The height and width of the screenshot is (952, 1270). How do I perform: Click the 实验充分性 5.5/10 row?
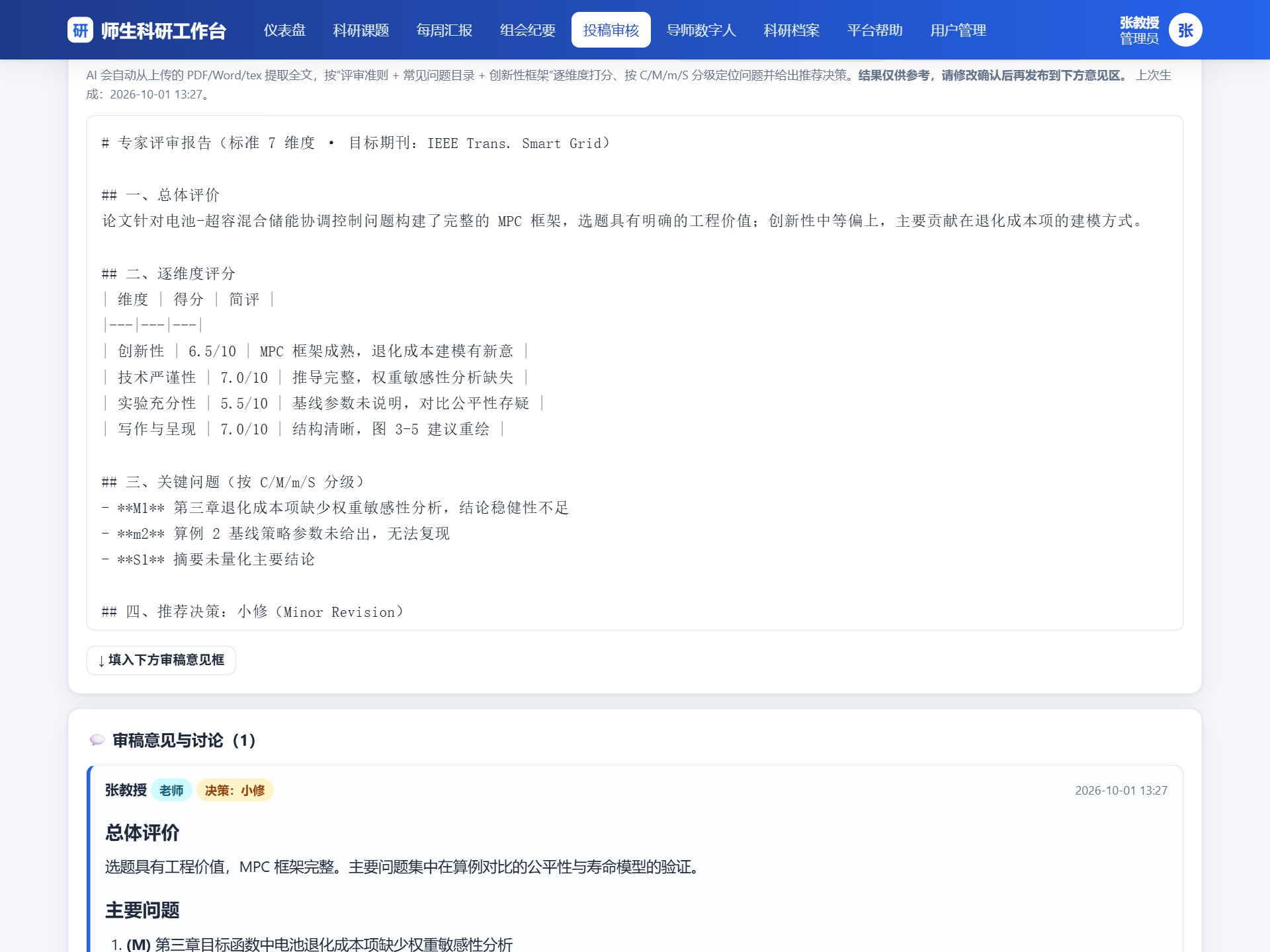pyautogui.click(x=323, y=403)
